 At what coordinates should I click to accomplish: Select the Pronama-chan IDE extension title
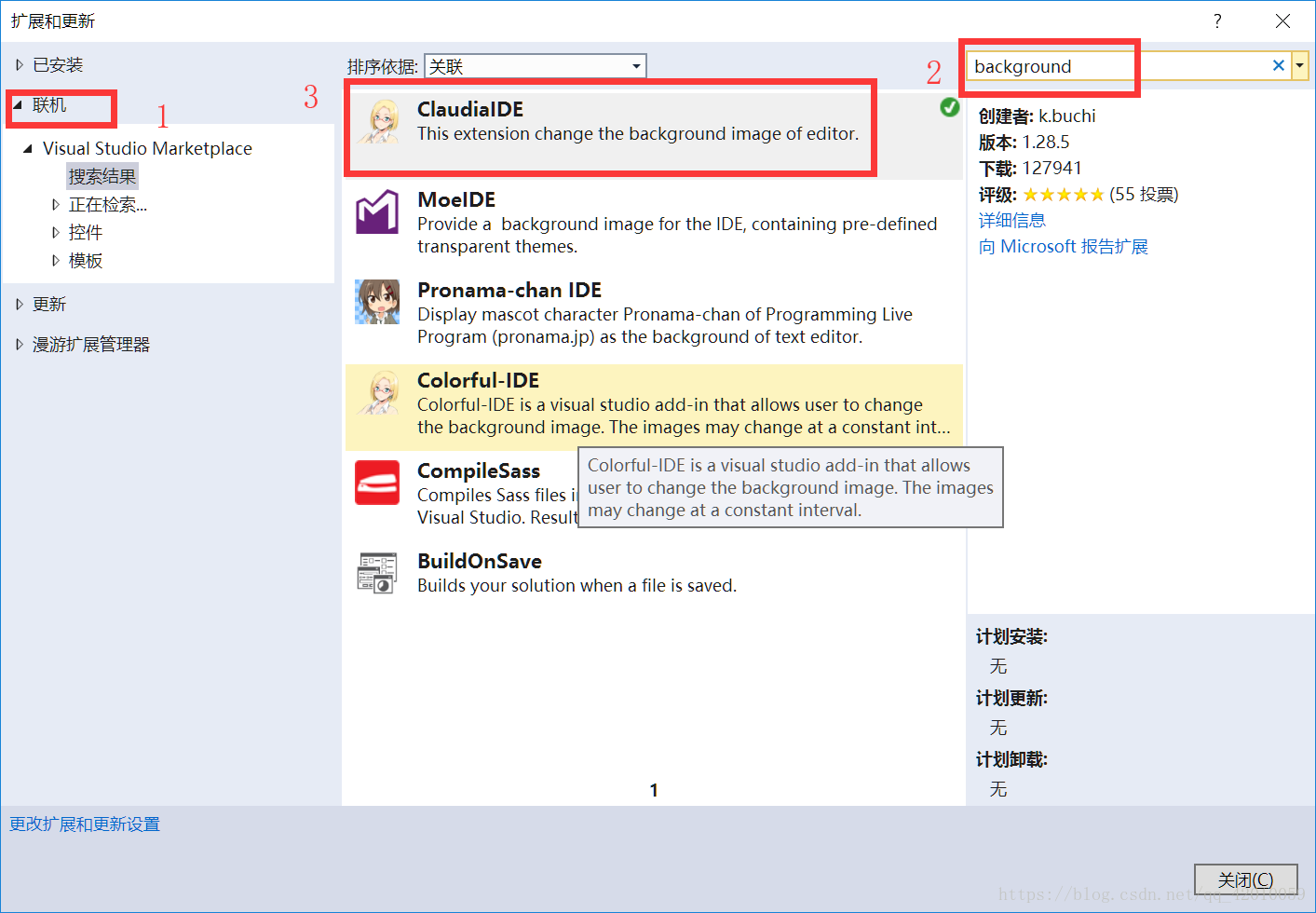tap(509, 291)
